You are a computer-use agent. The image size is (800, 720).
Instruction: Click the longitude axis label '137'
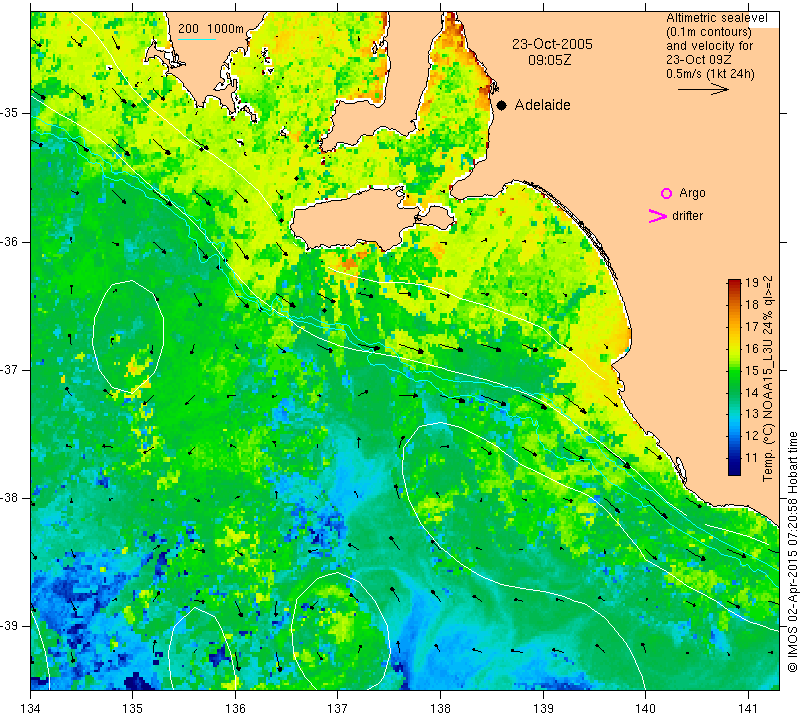point(338,709)
